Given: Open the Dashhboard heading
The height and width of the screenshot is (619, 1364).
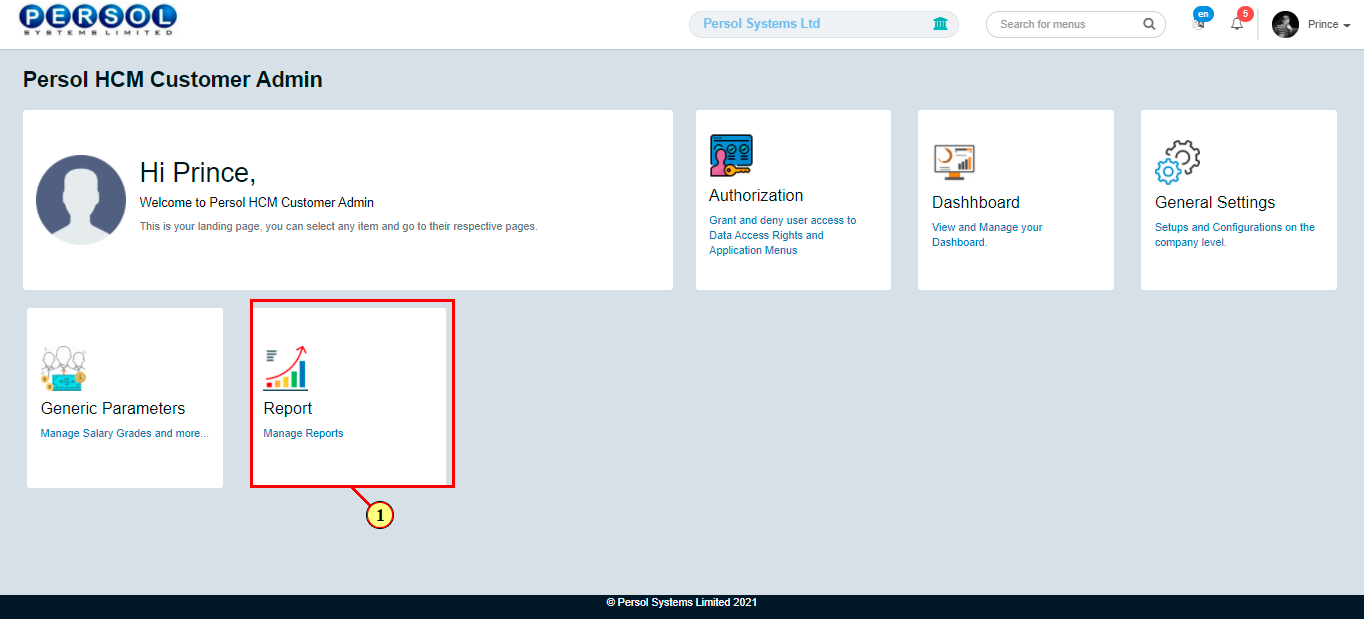Looking at the screenshot, I should [x=976, y=202].
